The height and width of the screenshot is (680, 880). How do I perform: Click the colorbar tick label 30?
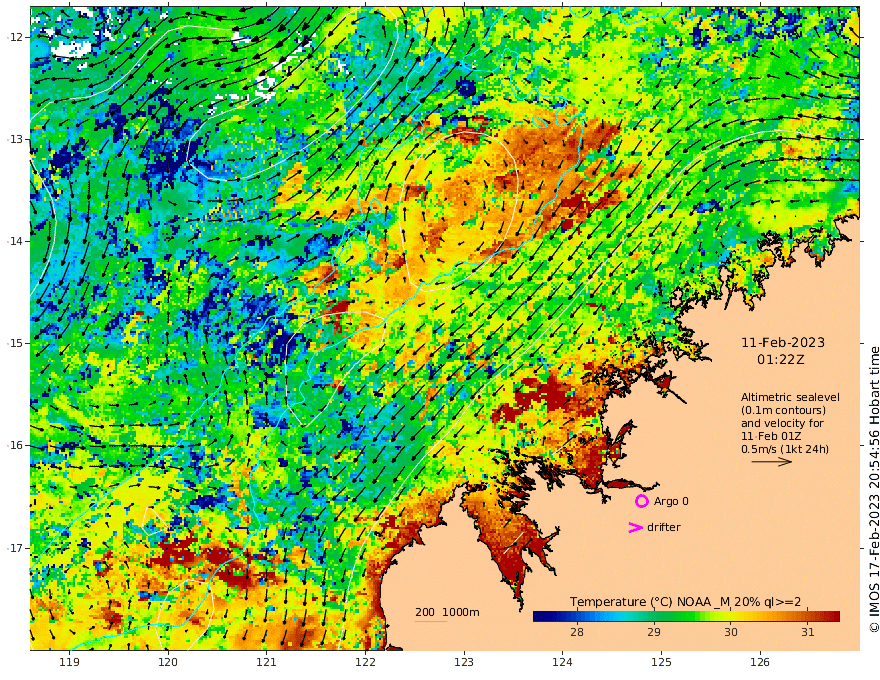[730, 632]
